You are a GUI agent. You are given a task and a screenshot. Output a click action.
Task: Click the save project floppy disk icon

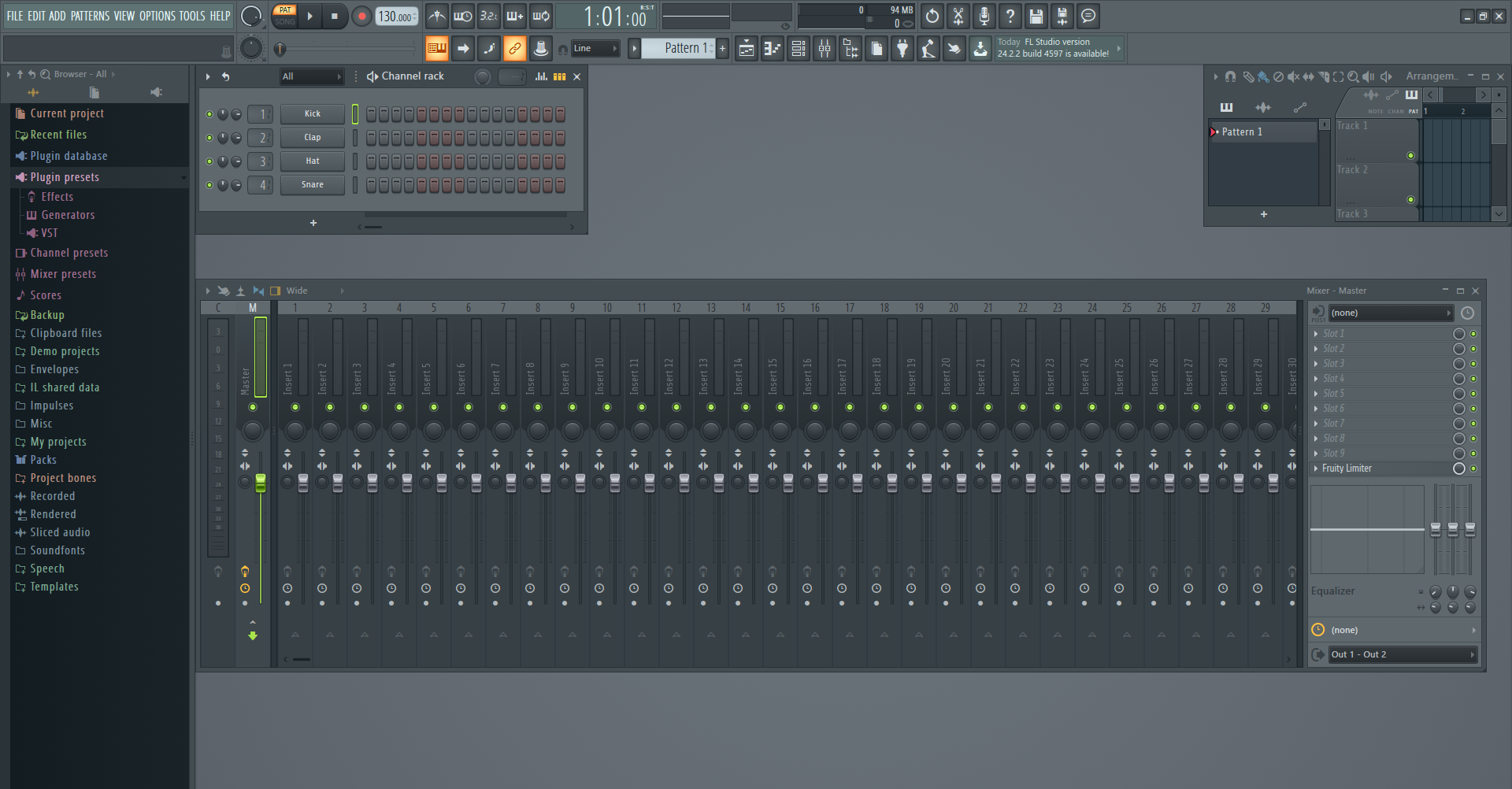click(x=1036, y=17)
